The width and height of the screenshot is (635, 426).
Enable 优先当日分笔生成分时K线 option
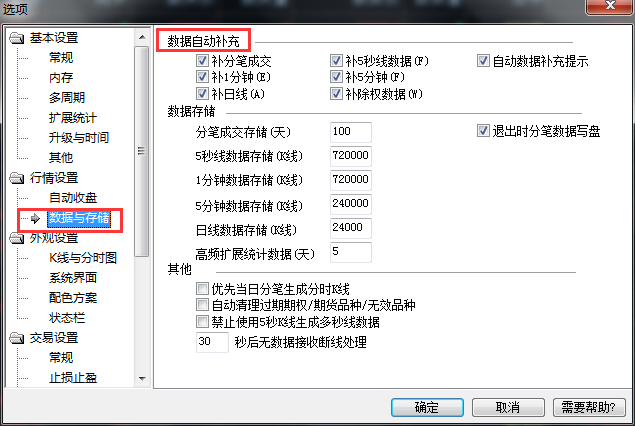pyautogui.click(x=202, y=289)
